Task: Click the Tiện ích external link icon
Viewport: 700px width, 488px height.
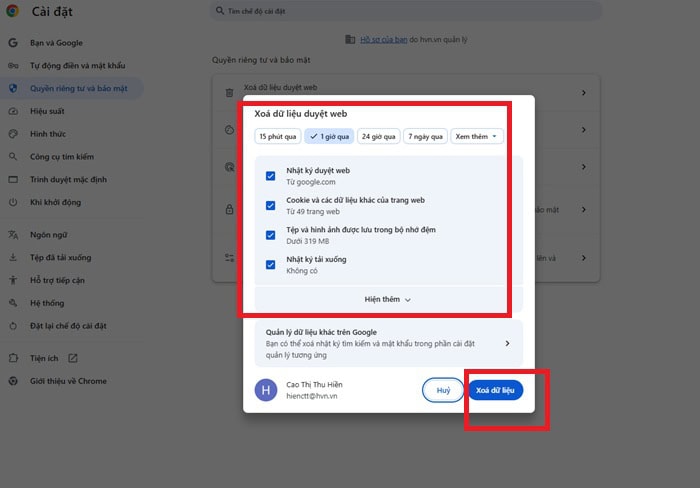Action: pos(73,358)
